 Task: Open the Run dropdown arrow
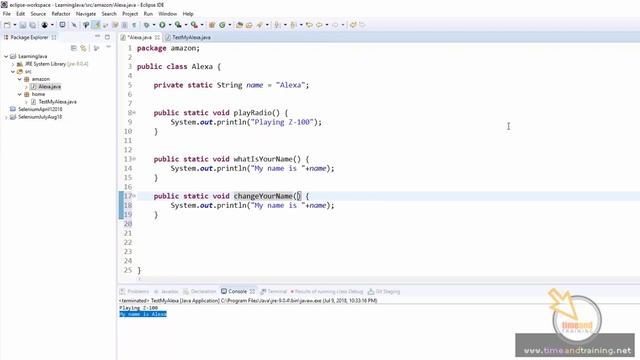tap(170, 25)
